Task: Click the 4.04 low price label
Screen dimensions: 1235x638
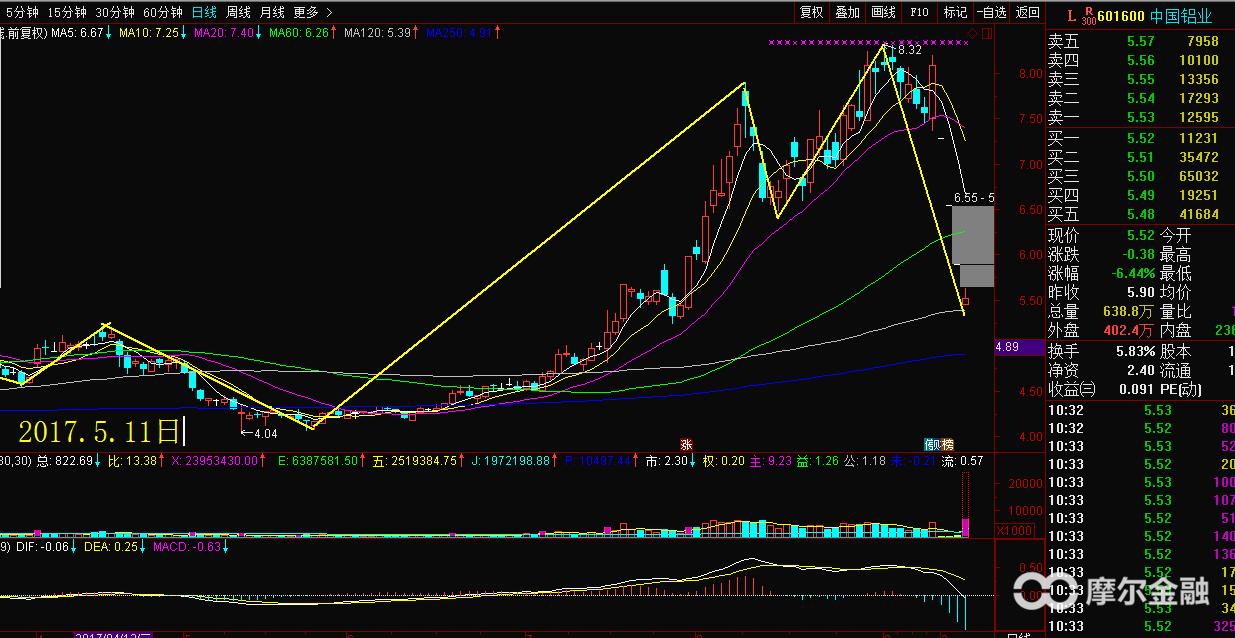Action: point(264,434)
